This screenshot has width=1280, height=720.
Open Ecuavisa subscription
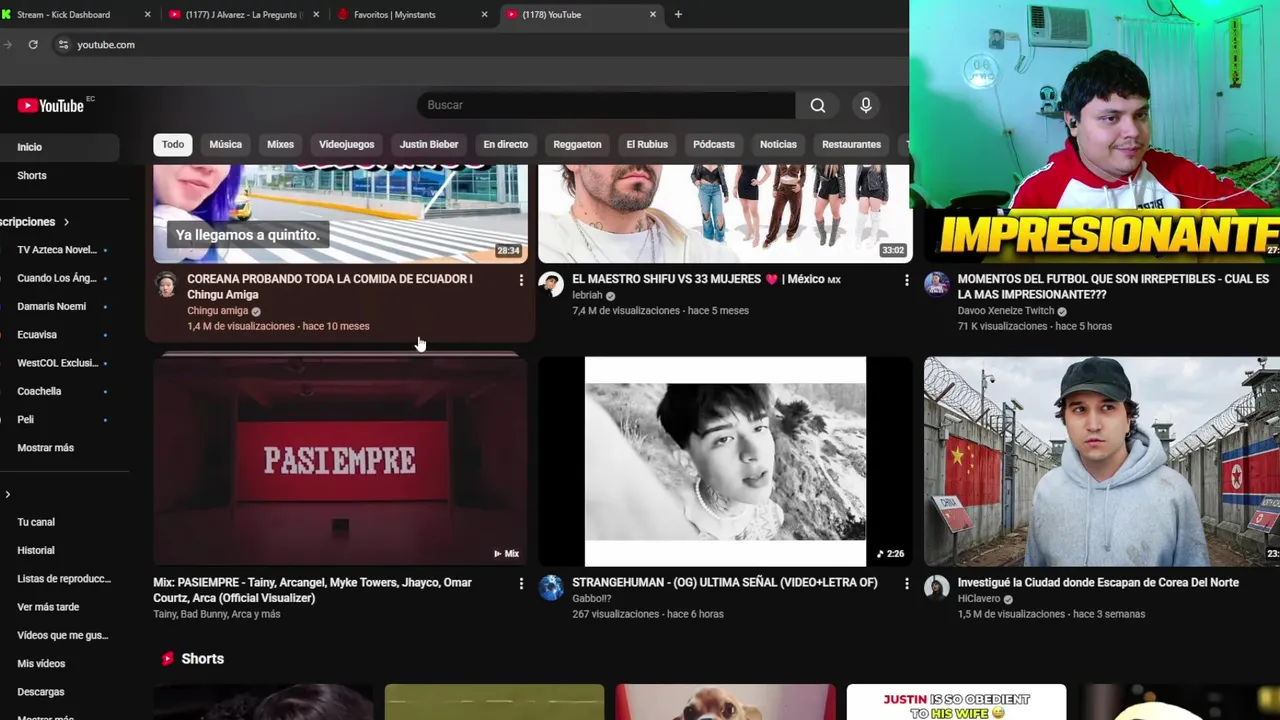(x=37, y=335)
